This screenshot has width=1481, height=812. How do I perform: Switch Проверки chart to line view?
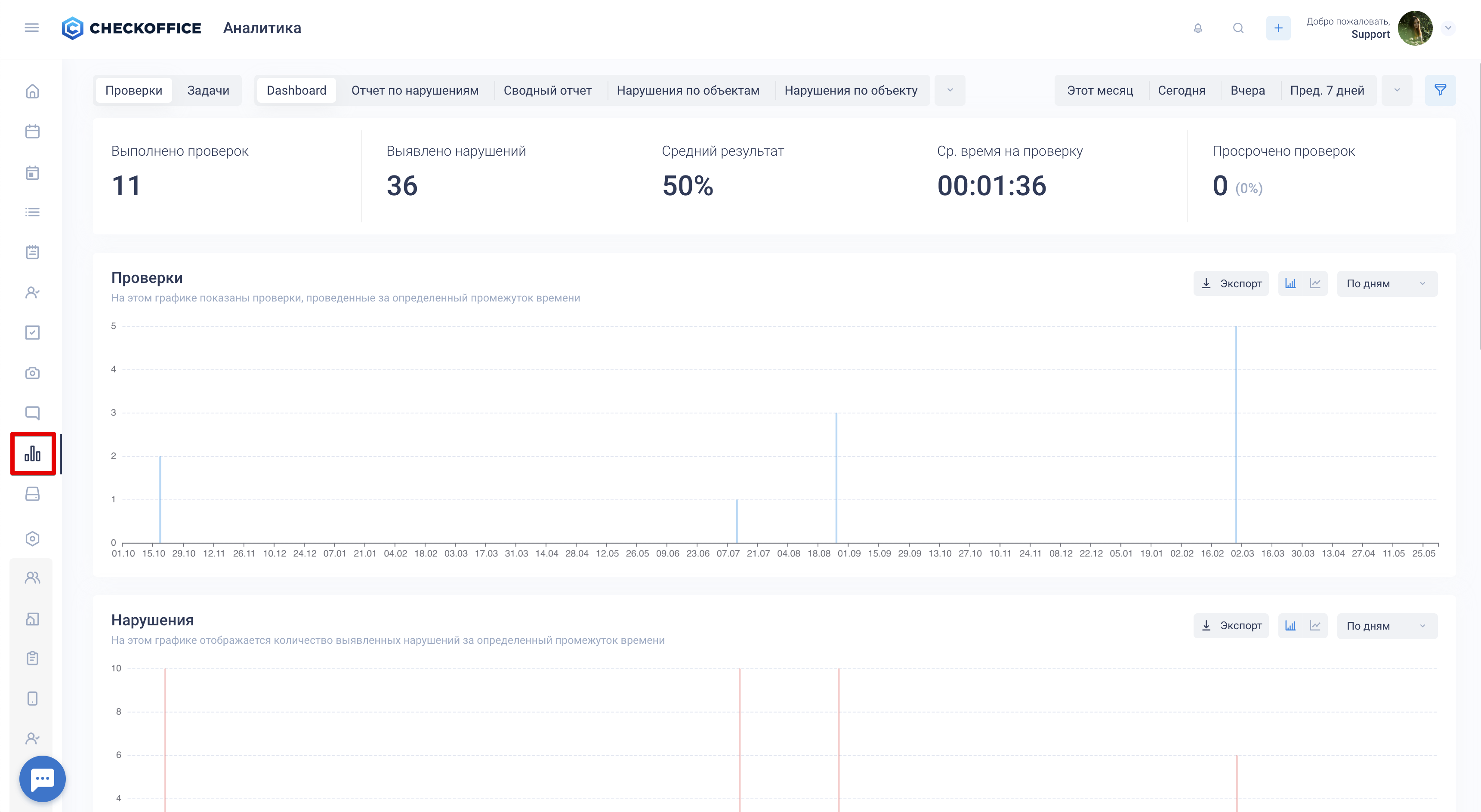coord(1315,283)
